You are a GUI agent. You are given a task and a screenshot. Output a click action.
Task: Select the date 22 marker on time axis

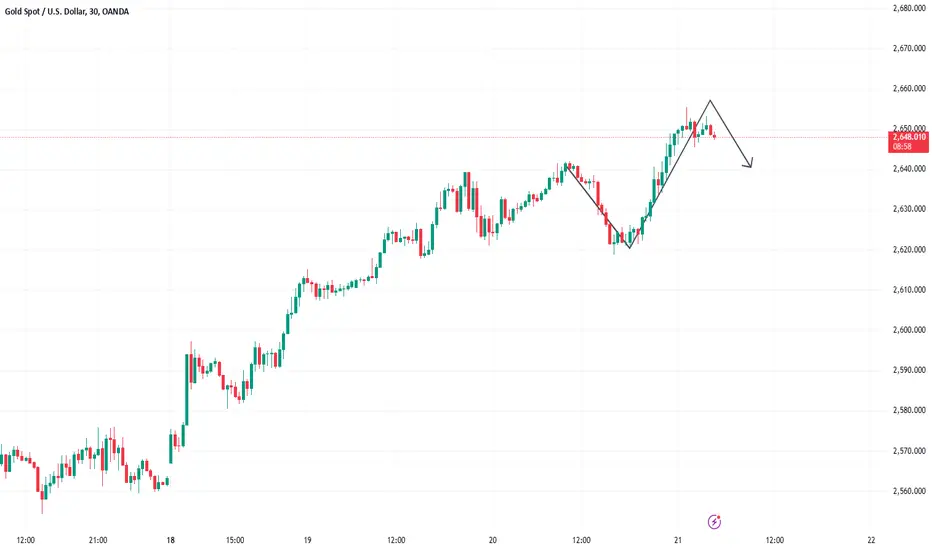[871, 540]
